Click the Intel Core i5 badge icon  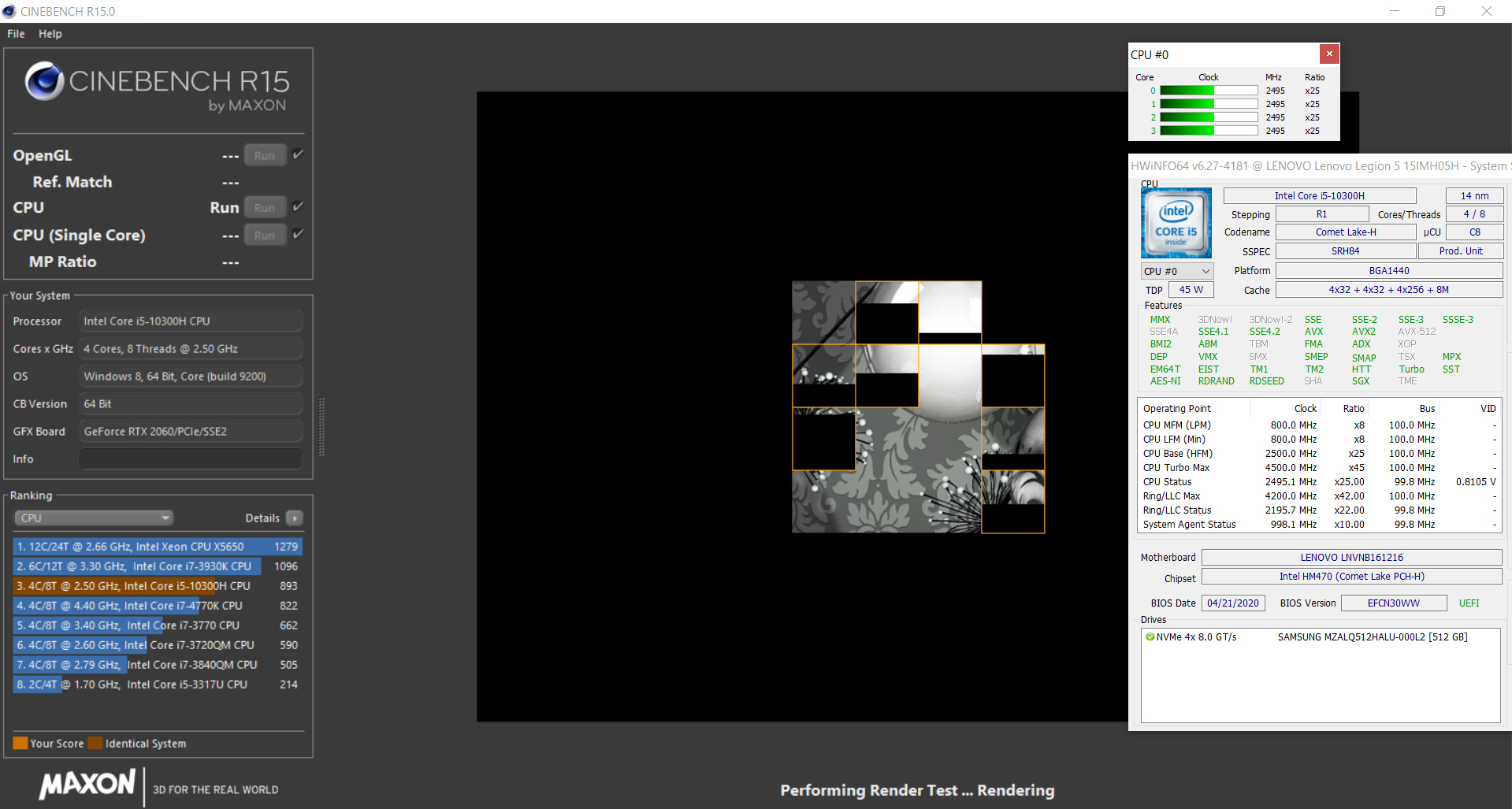point(1176,223)
